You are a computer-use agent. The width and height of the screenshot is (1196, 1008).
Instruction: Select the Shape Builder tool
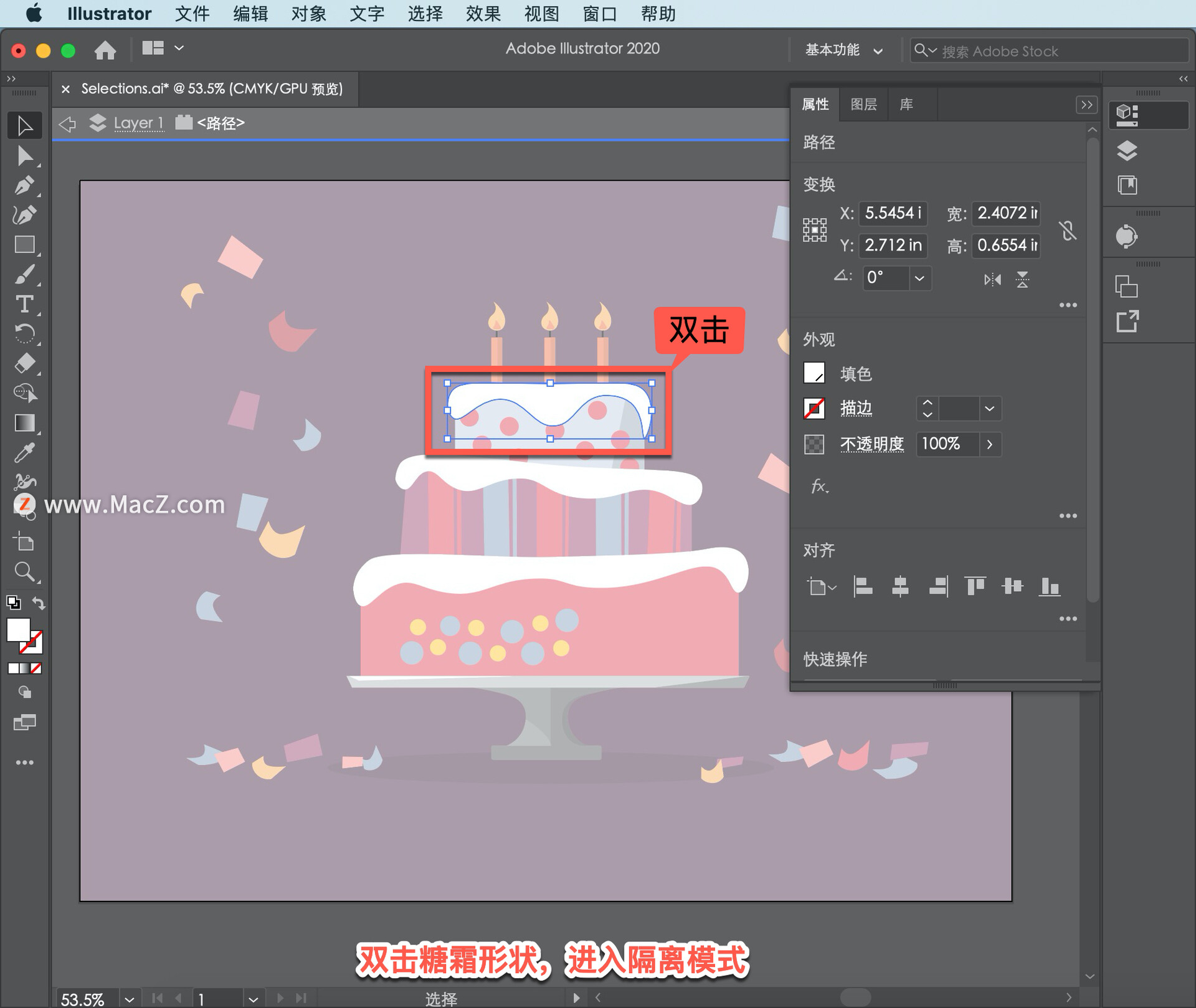point(25,393)
